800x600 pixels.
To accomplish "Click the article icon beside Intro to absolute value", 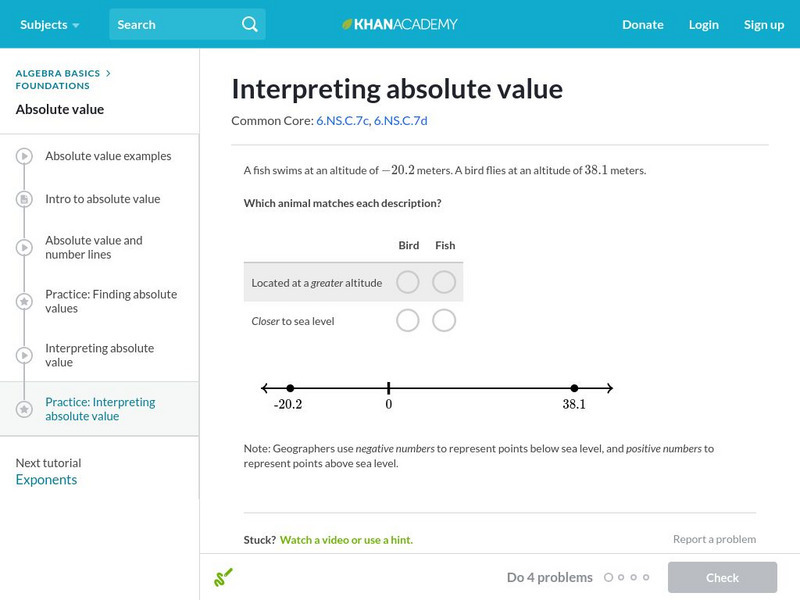I will 25,199.
